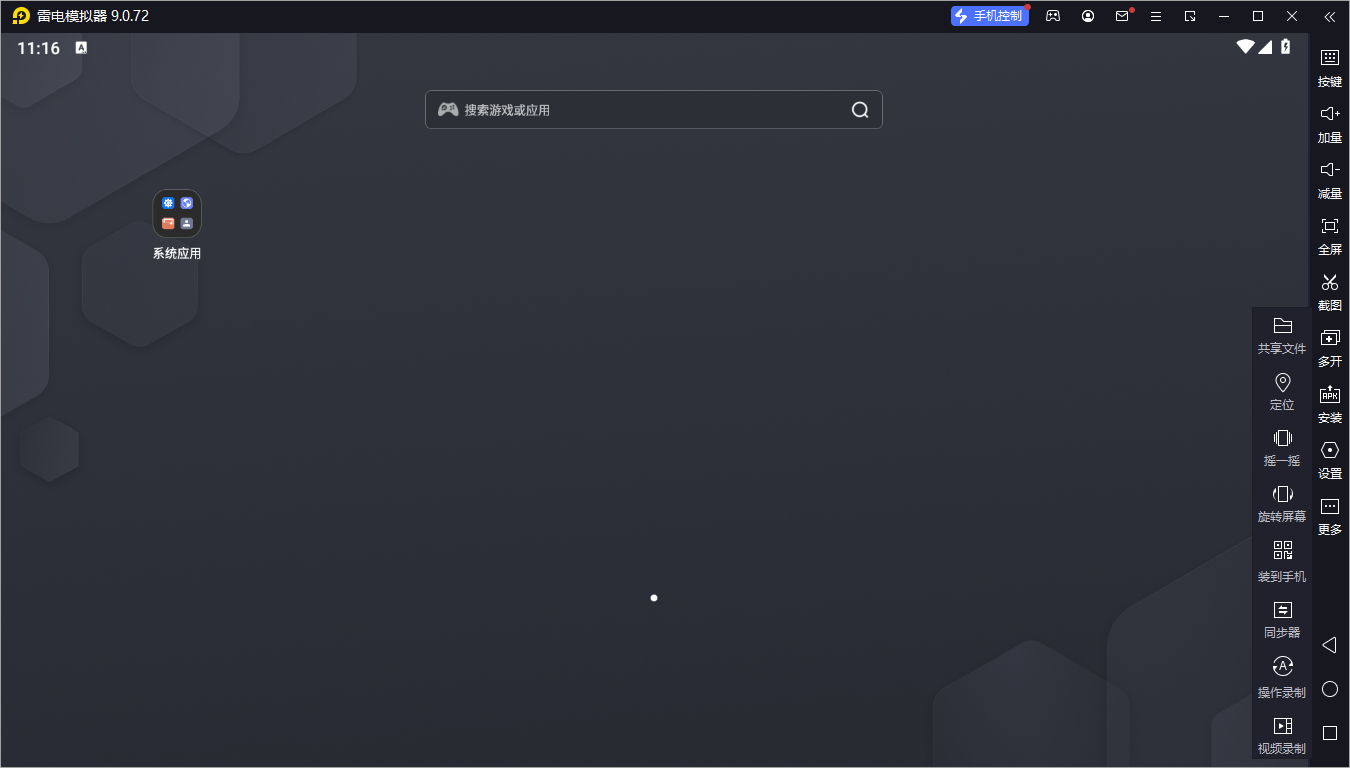Click the keyboard input A indicator

(x=81, y=47)
